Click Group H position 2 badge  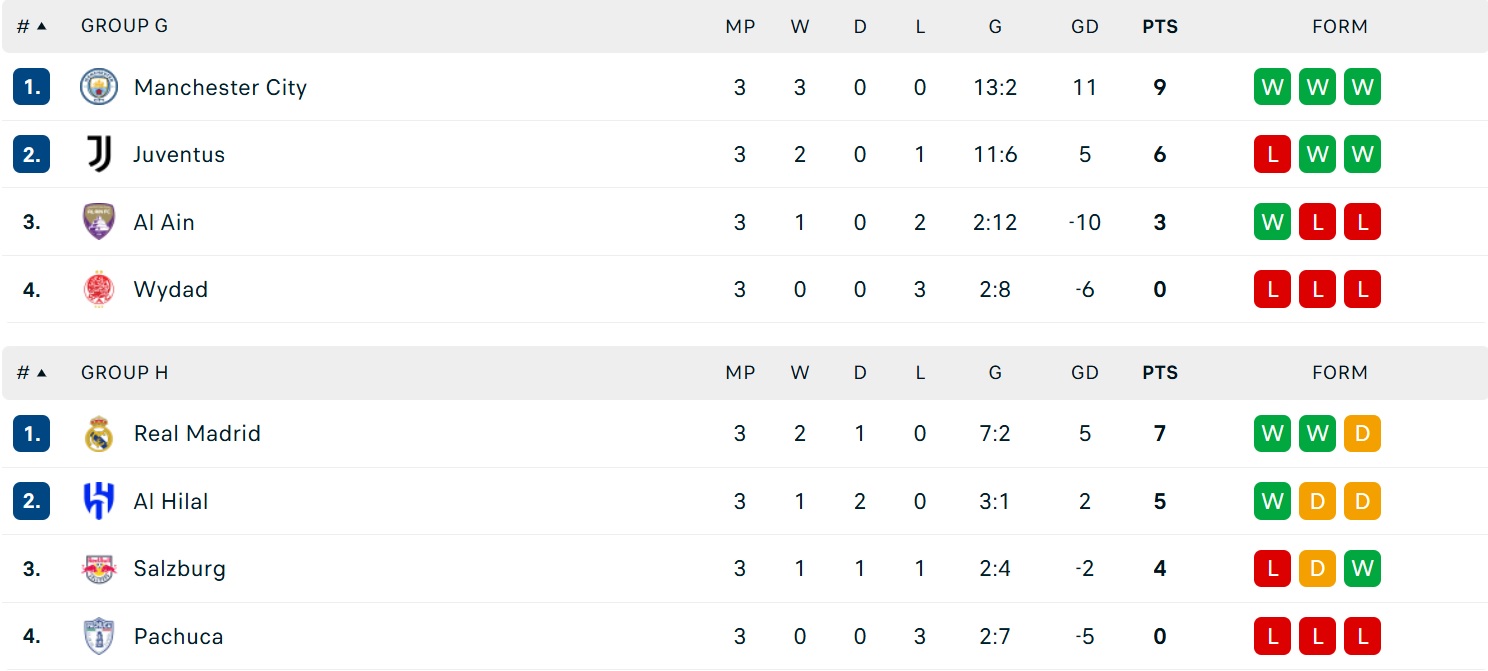tap(32, 501)
